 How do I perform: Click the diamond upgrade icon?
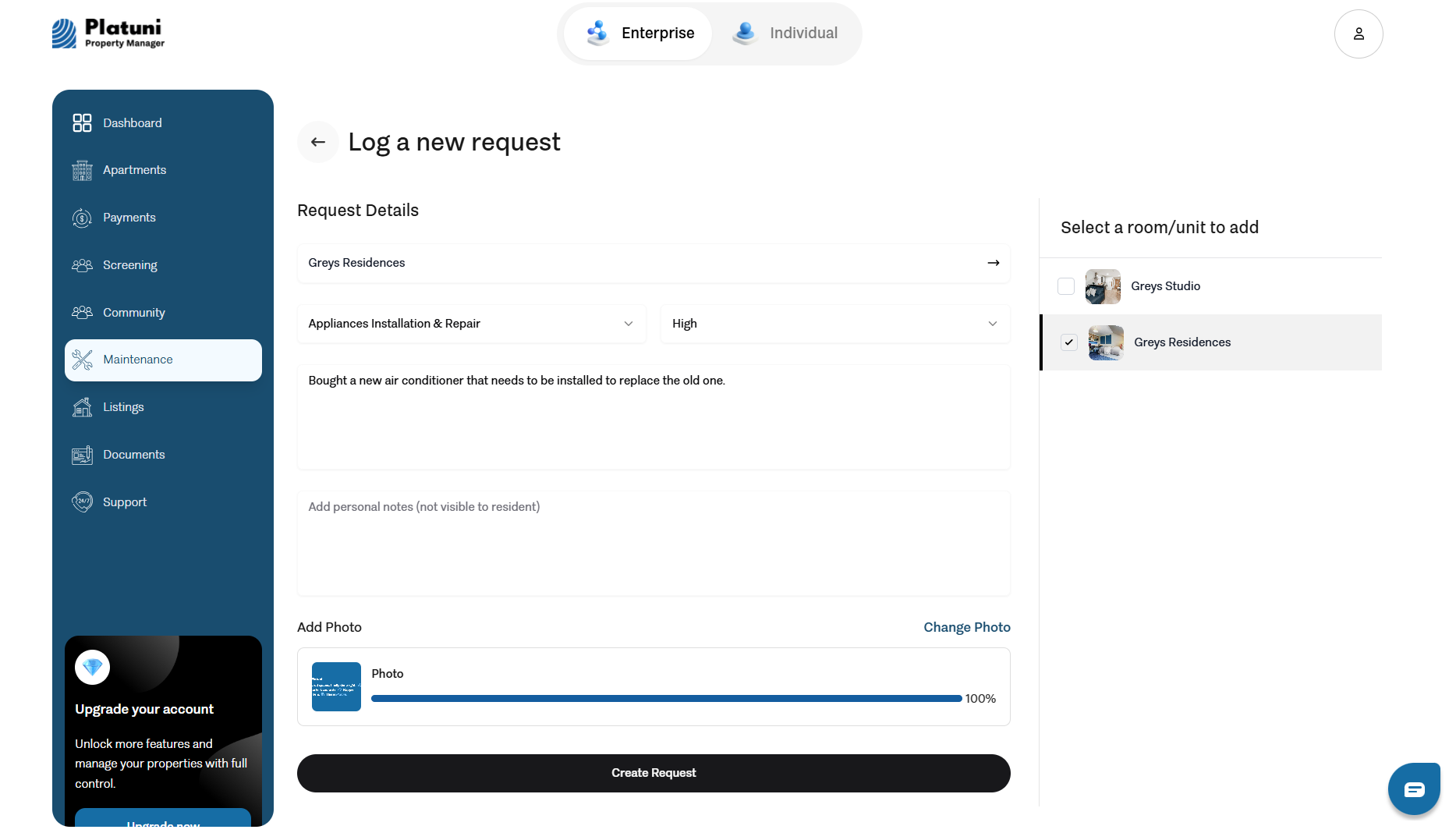click(x=92, y=667)
